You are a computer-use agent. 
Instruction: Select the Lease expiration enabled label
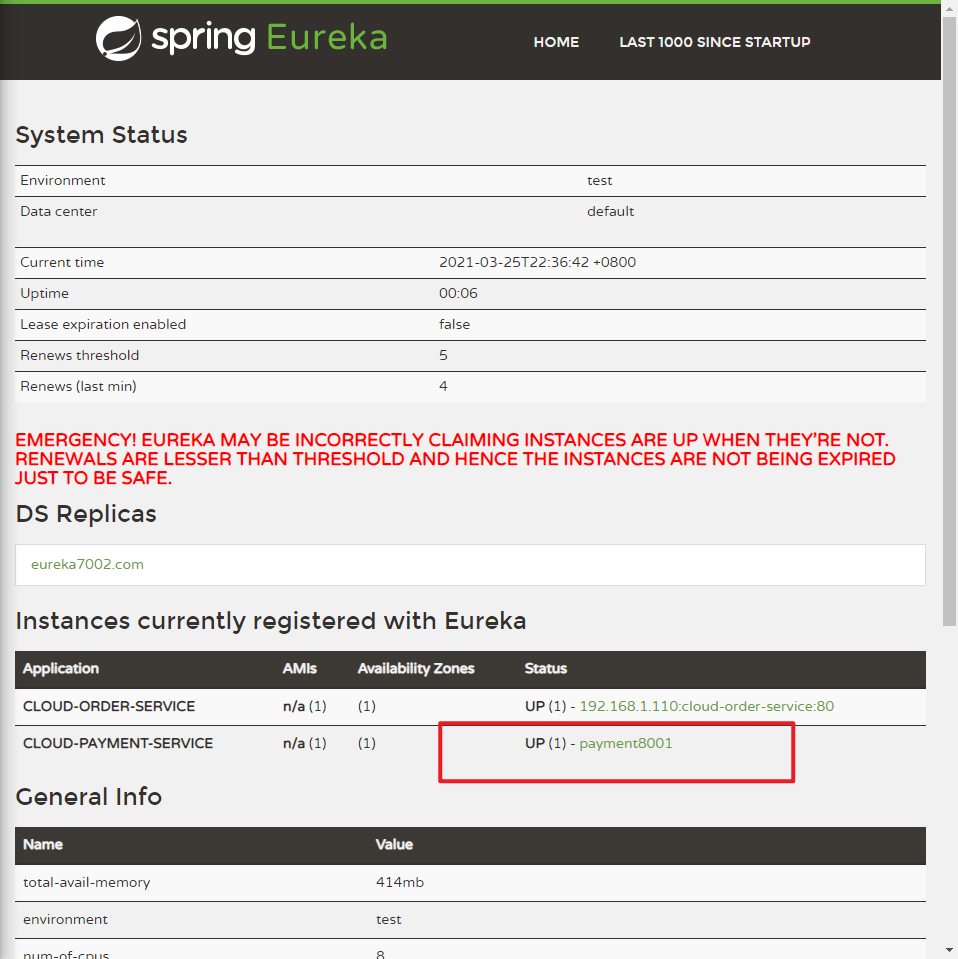pos(103,324)
